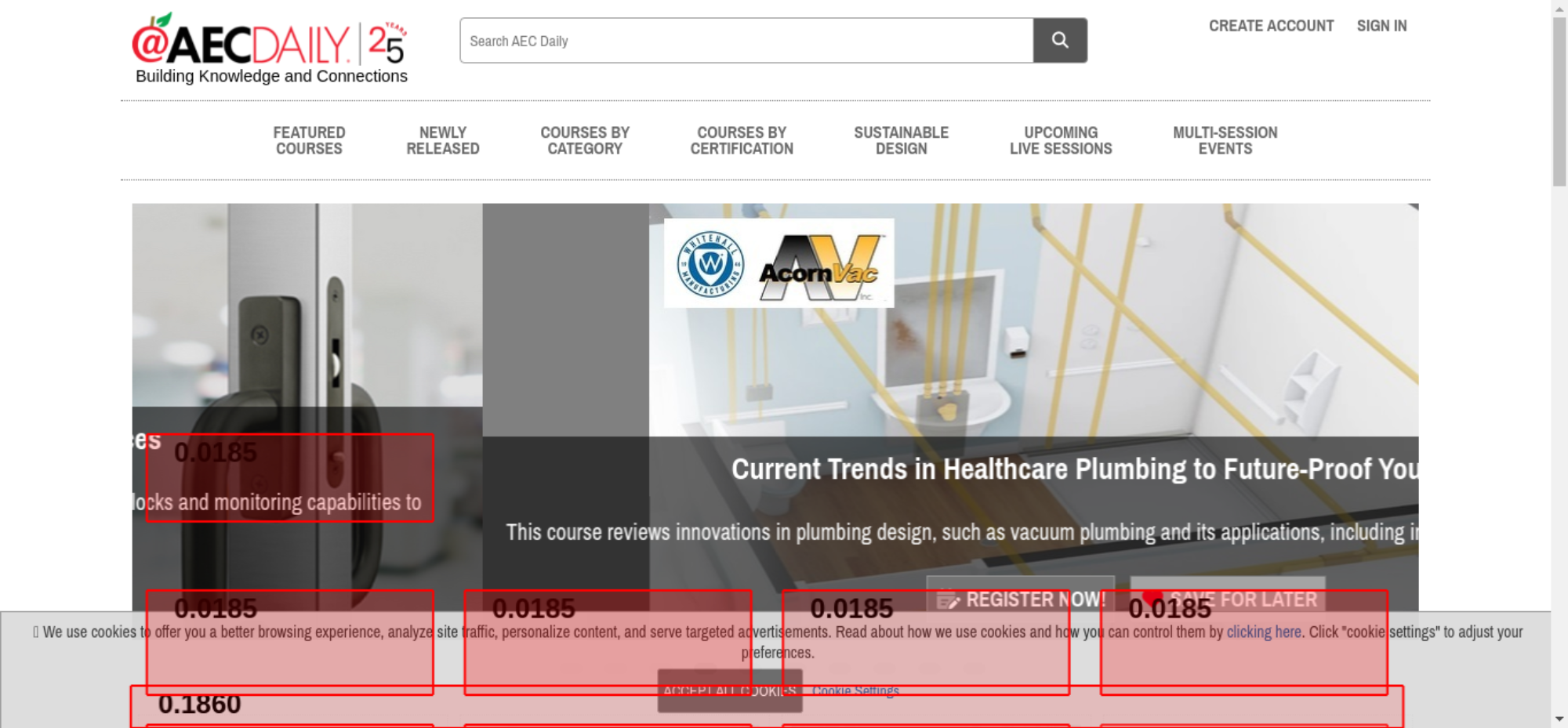1568x728 pixels.
Task: Open Newly Released menu item
Action: pos(443,140)
